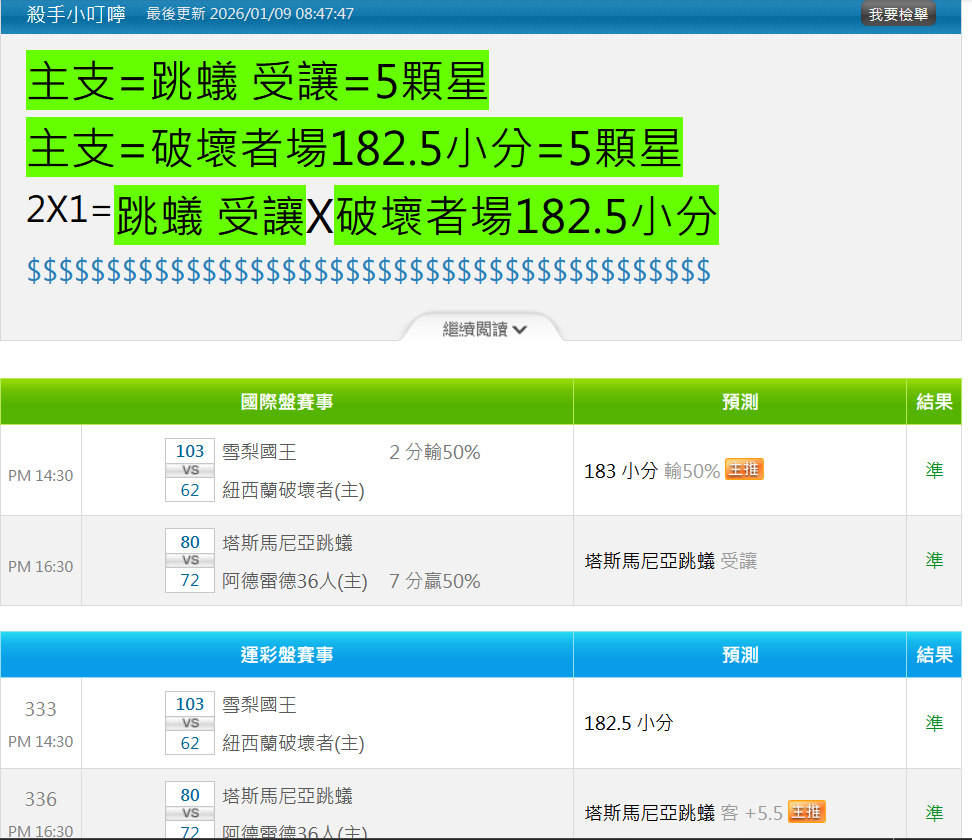
Task: Click the 最後更新 timestamp in the header
Action: [x=249, y=14]
